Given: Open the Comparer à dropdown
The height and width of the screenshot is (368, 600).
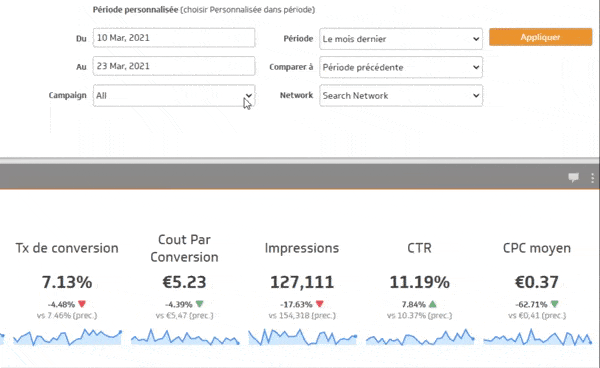Looking at the screenshot, I should pyautogui.click(x=401, y=67).
